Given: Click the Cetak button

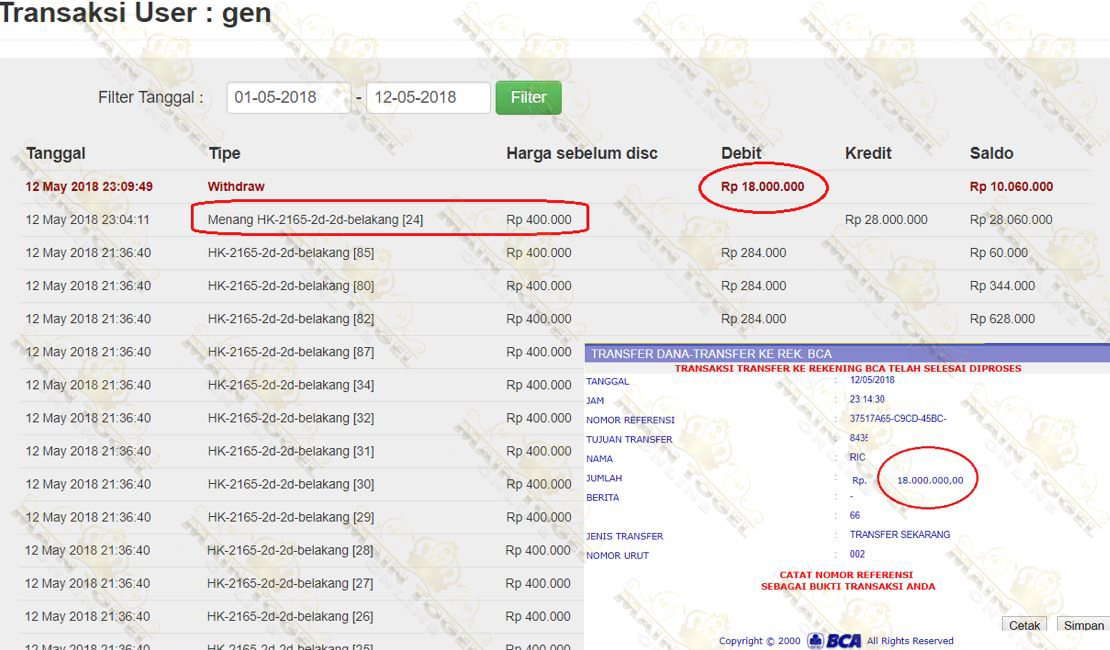Looking at the screenshot, I should click(1024, 625).
